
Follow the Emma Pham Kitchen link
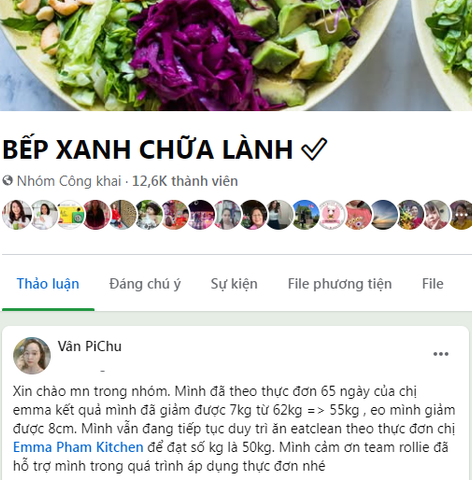78,447
